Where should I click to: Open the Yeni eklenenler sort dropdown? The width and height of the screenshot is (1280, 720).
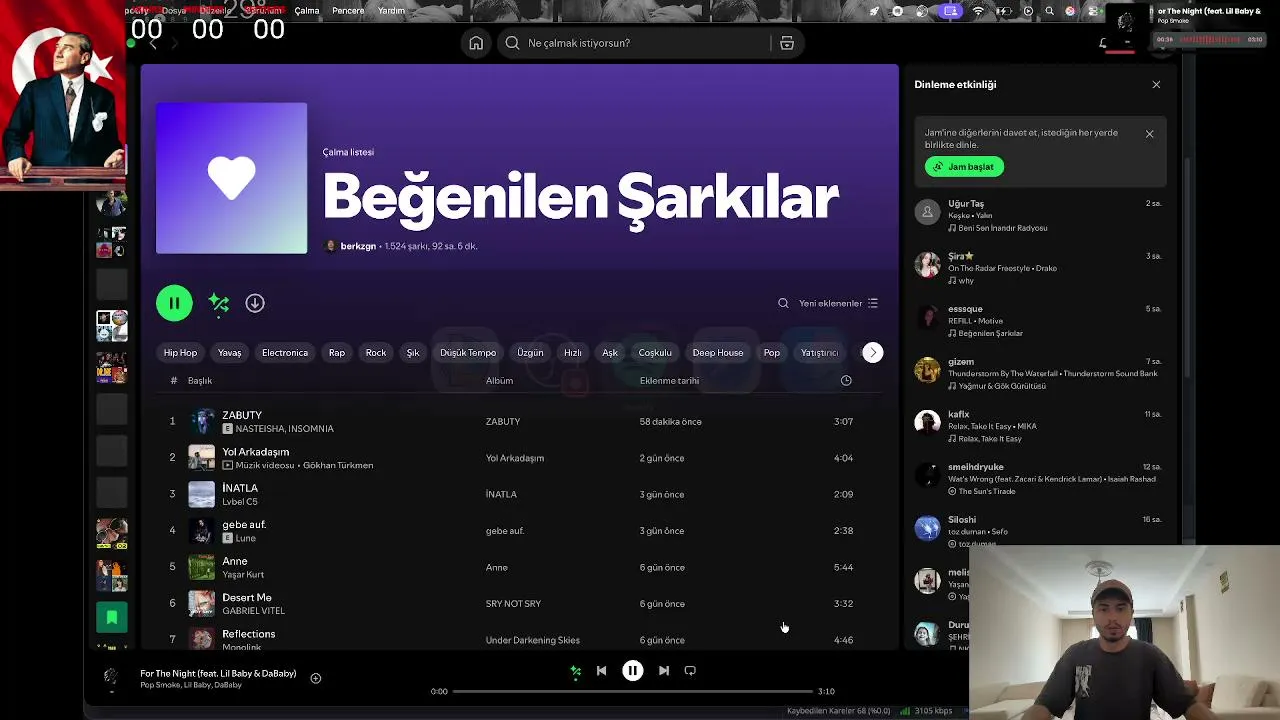point(838,303)
